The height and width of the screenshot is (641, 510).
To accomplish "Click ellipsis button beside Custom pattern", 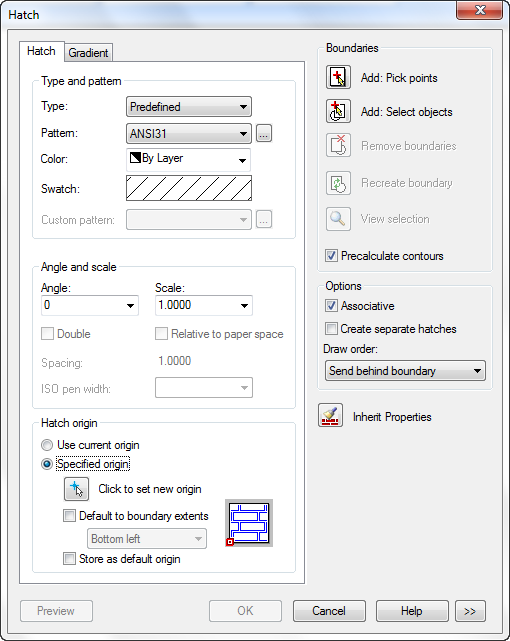I will coord(264,220).
